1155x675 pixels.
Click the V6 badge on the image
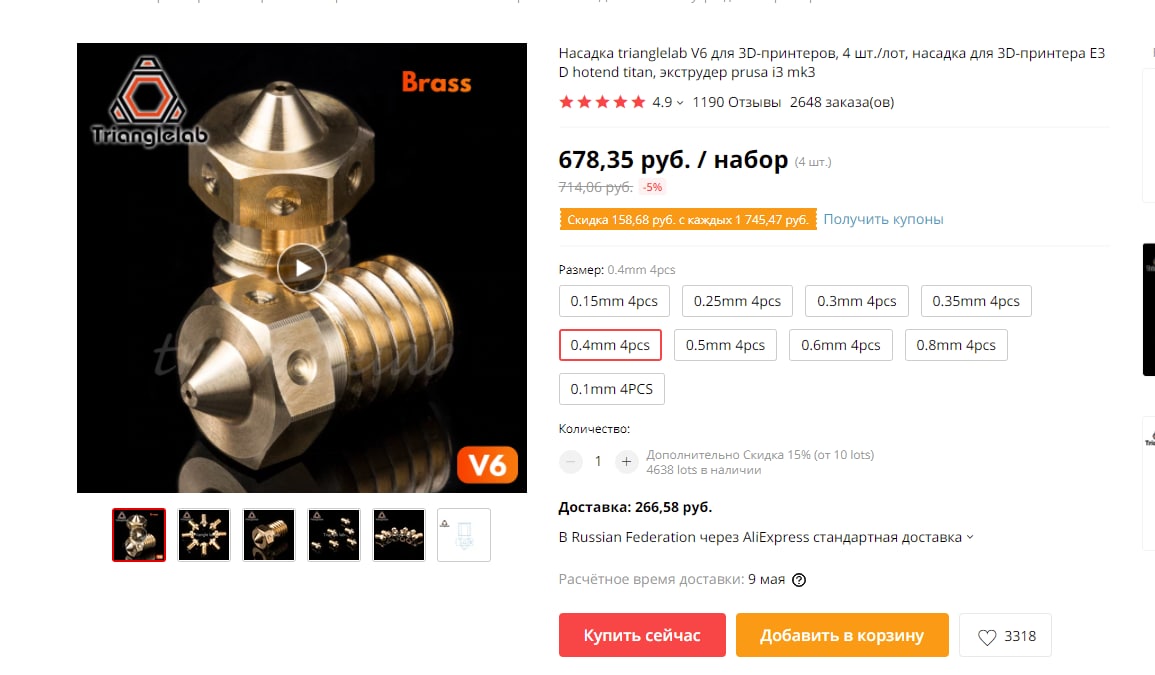[487, 465]
